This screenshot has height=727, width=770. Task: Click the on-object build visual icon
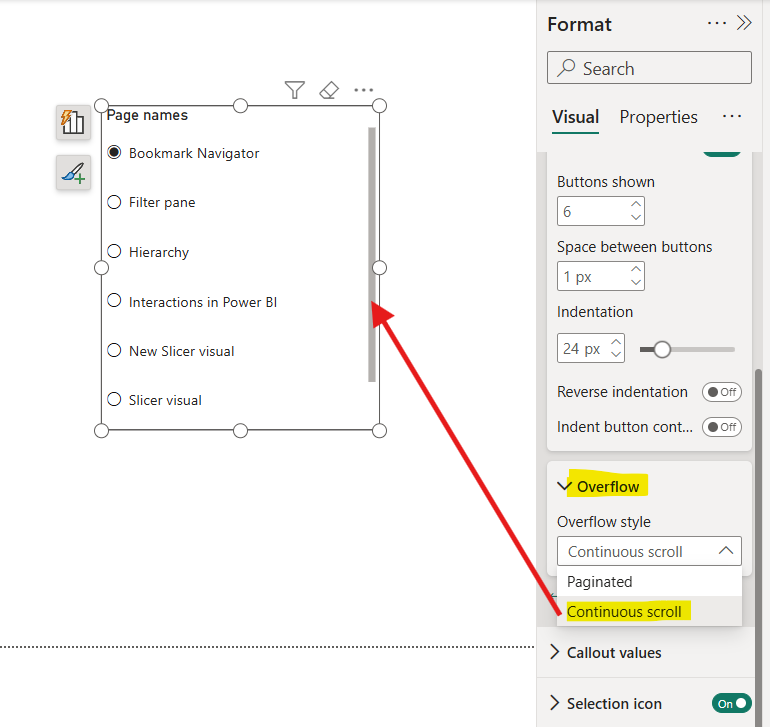click(73, 122)
